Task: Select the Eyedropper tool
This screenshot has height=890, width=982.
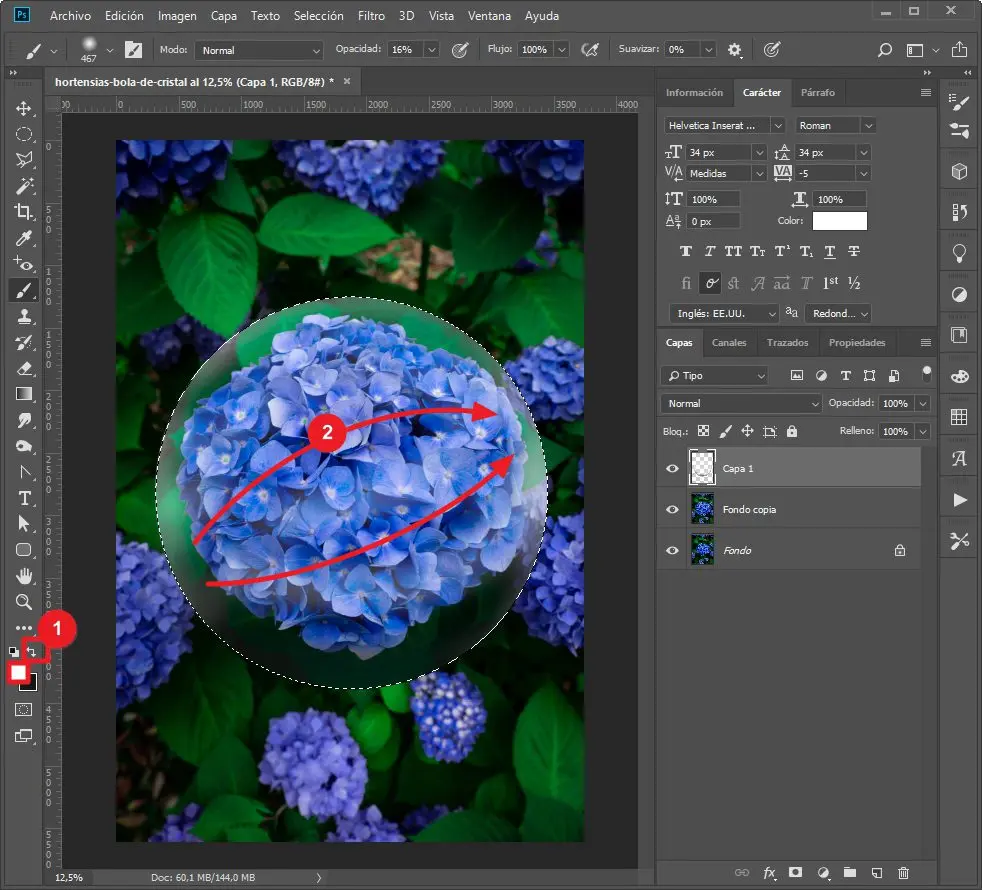Action: [24, 238]
